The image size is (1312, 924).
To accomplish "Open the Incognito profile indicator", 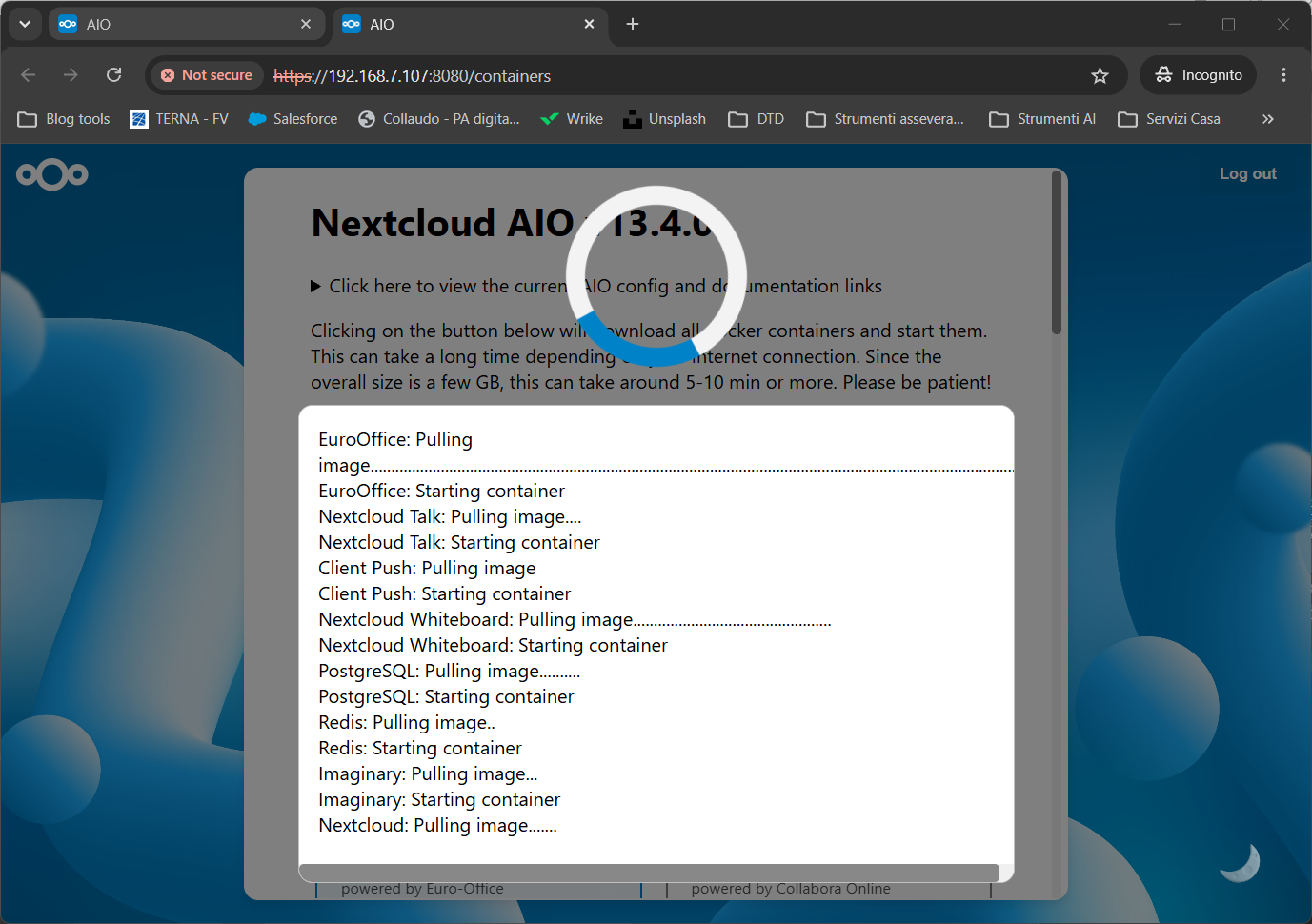I will 1198,75.
